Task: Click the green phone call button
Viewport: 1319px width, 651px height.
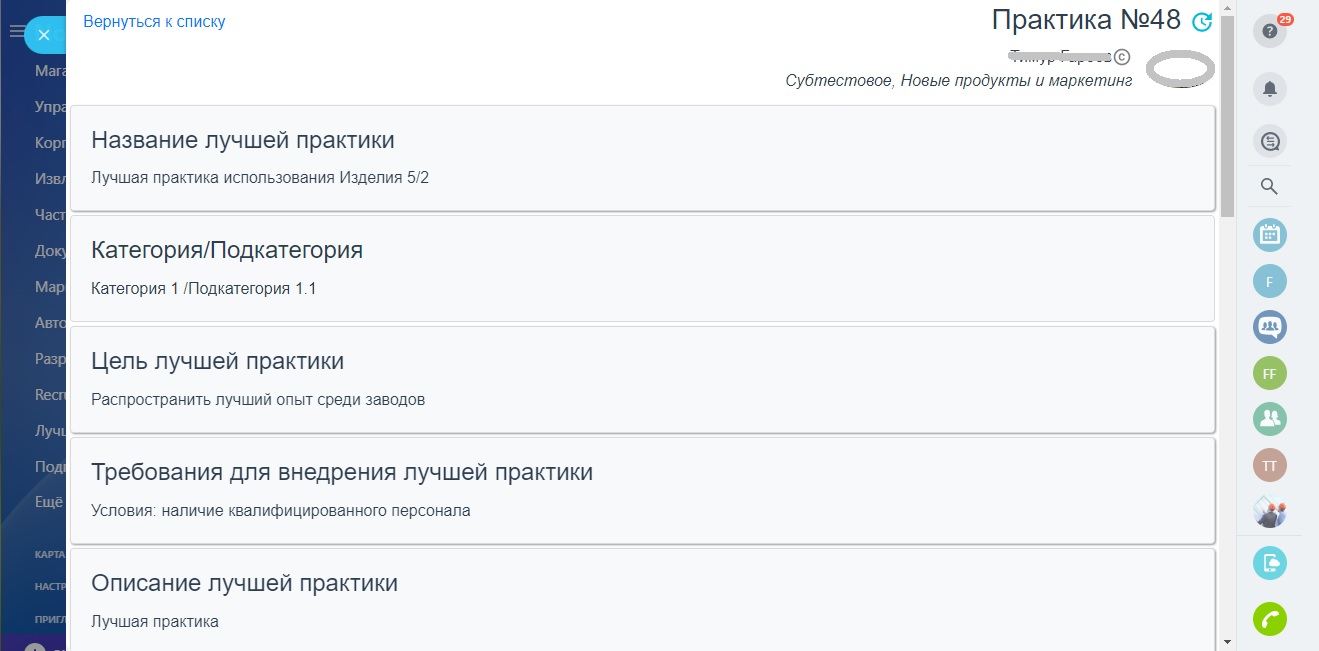Action: coord(1270,619)
